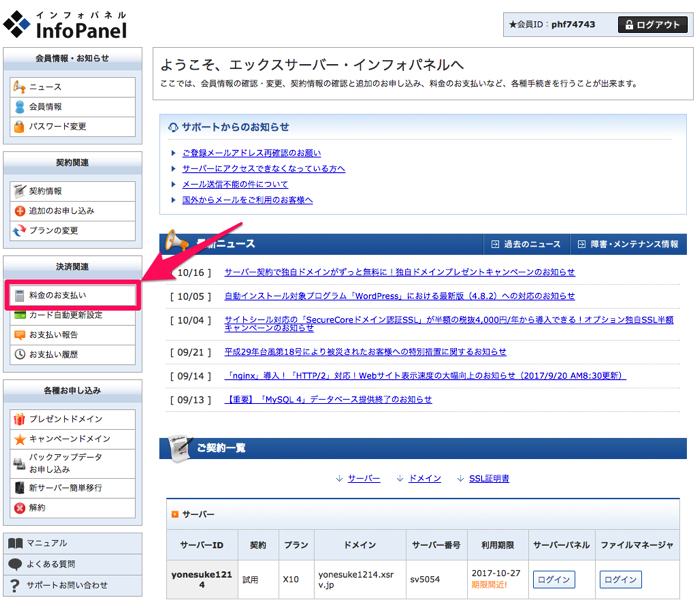This screenshot has width=700, height=609.
Task: Click the サポートお問い合わせ question mark icon
Action: pyautogui.click(x=15, y=585)
